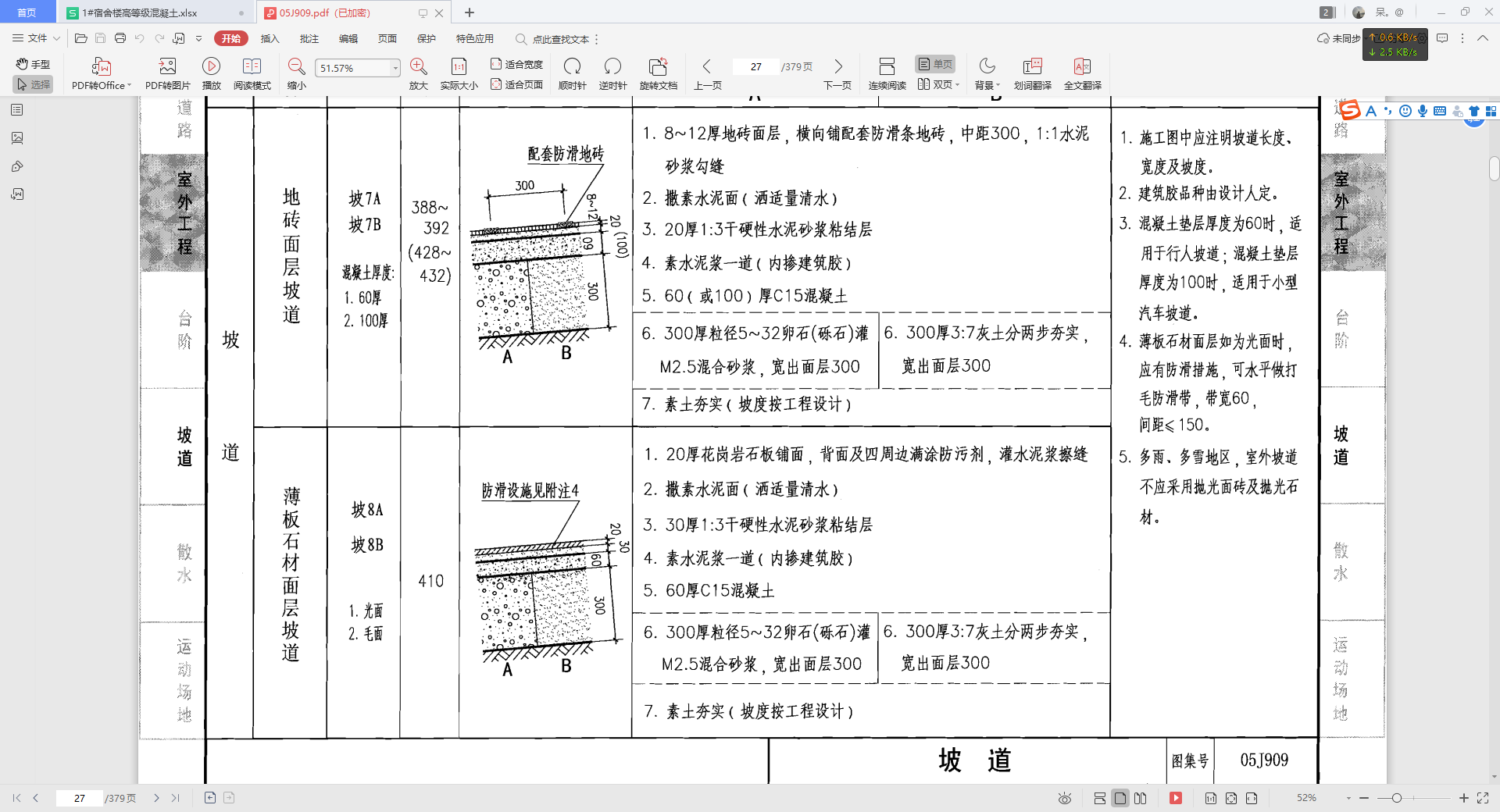Enable 划词翻译 word translation
The image size is (1500, 812).
1032,74
